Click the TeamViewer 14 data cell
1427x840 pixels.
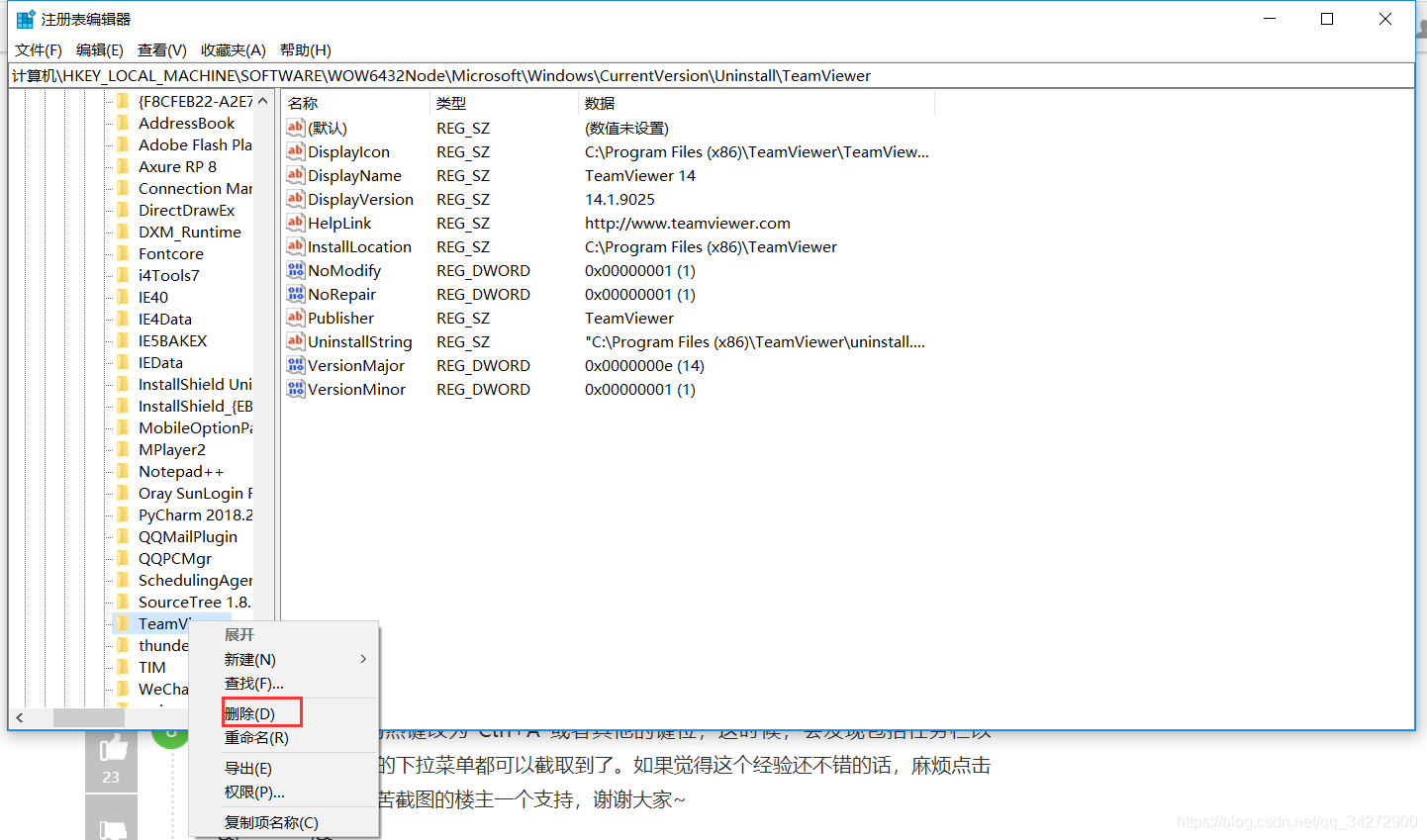(640, 175)
